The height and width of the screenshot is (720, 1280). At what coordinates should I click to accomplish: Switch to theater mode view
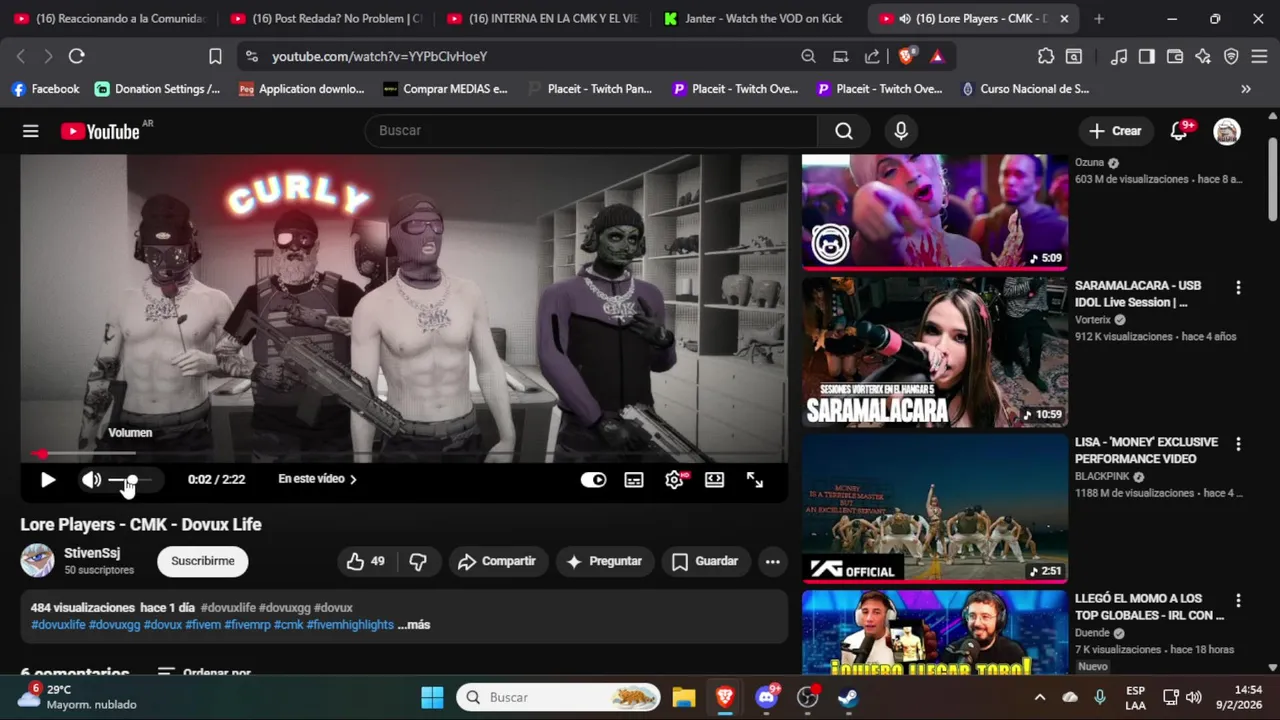click(x=714, y=480)
